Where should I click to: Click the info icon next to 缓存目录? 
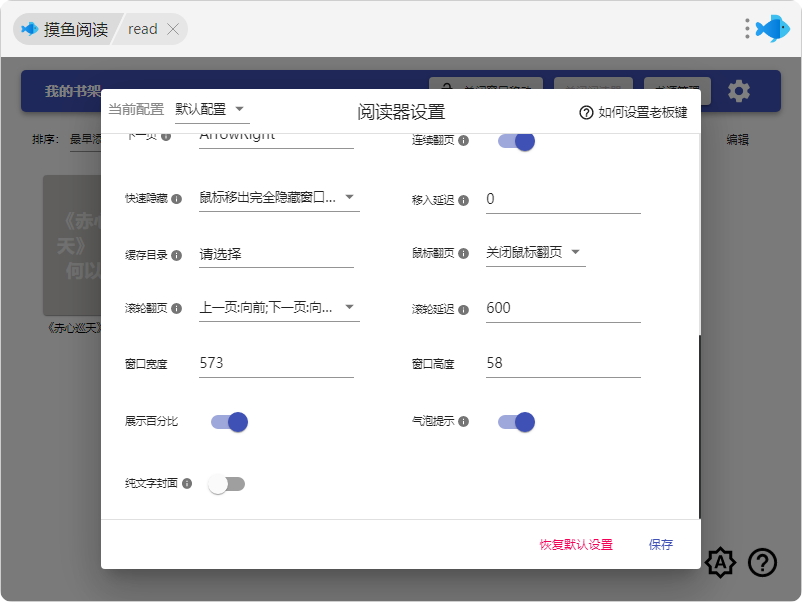[x=176, y=255]
